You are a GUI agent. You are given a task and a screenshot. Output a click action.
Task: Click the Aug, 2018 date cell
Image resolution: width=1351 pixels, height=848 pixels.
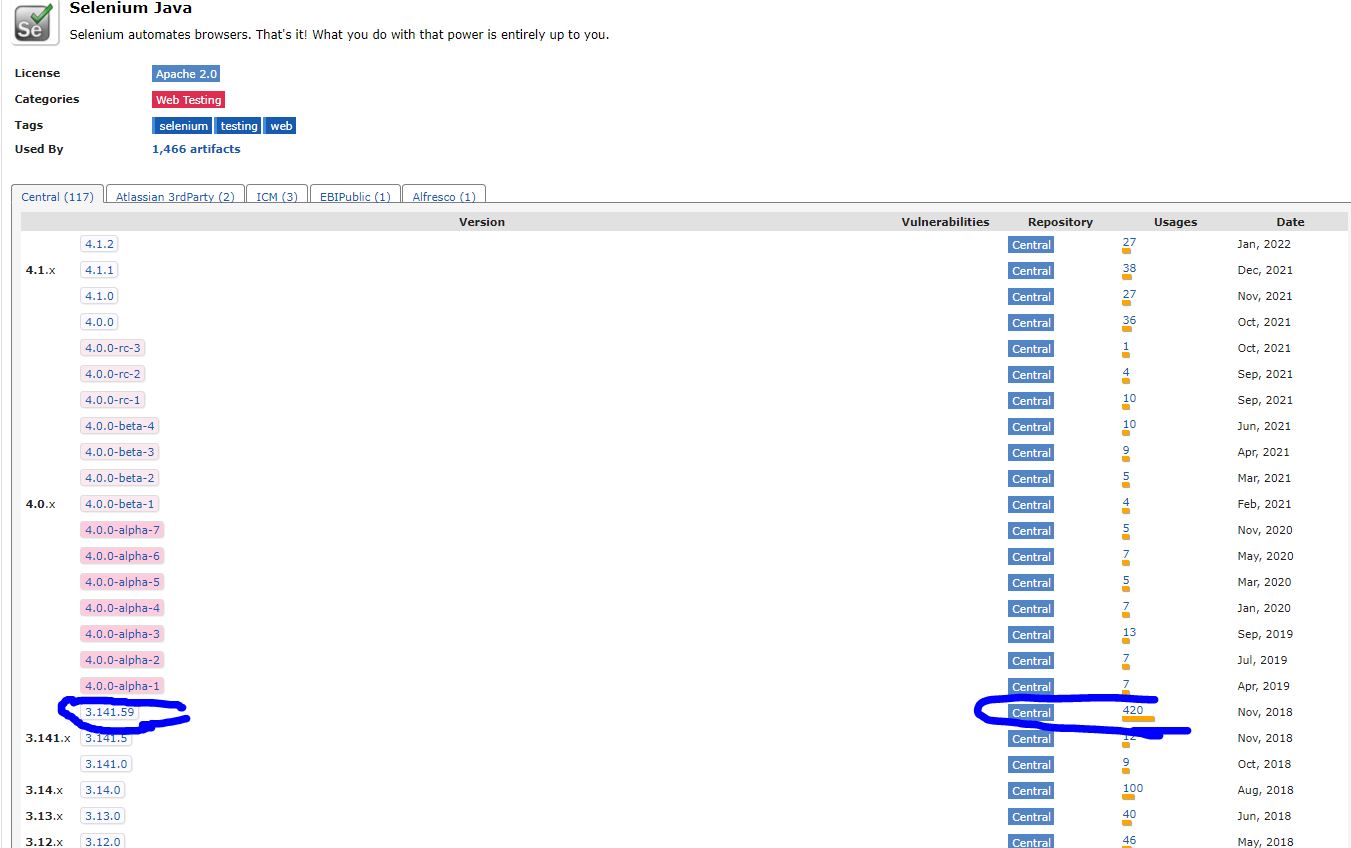pos(1264,790)
